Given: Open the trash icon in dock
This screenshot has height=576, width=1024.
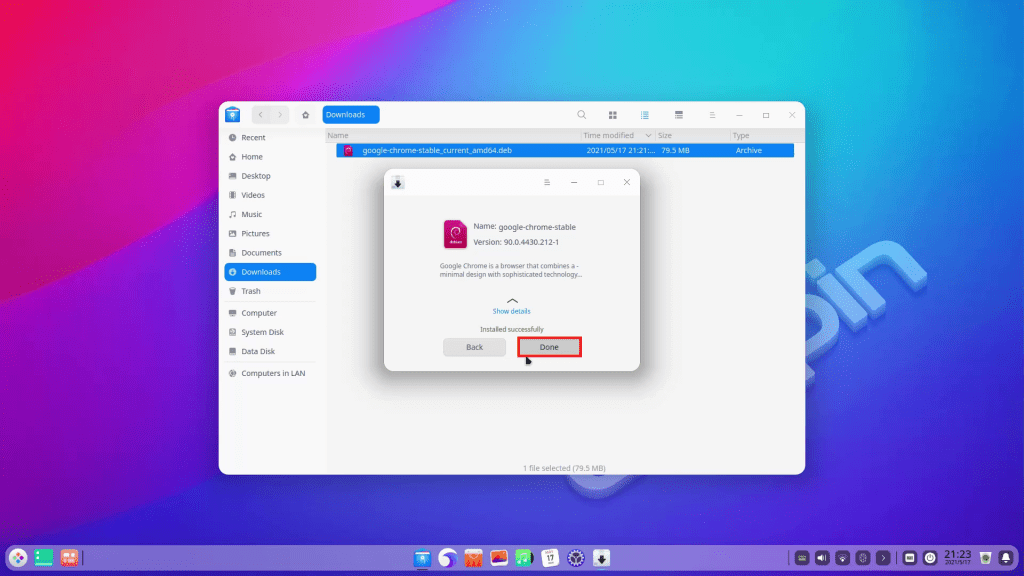Looking at the screenshot, I should 985,558.
